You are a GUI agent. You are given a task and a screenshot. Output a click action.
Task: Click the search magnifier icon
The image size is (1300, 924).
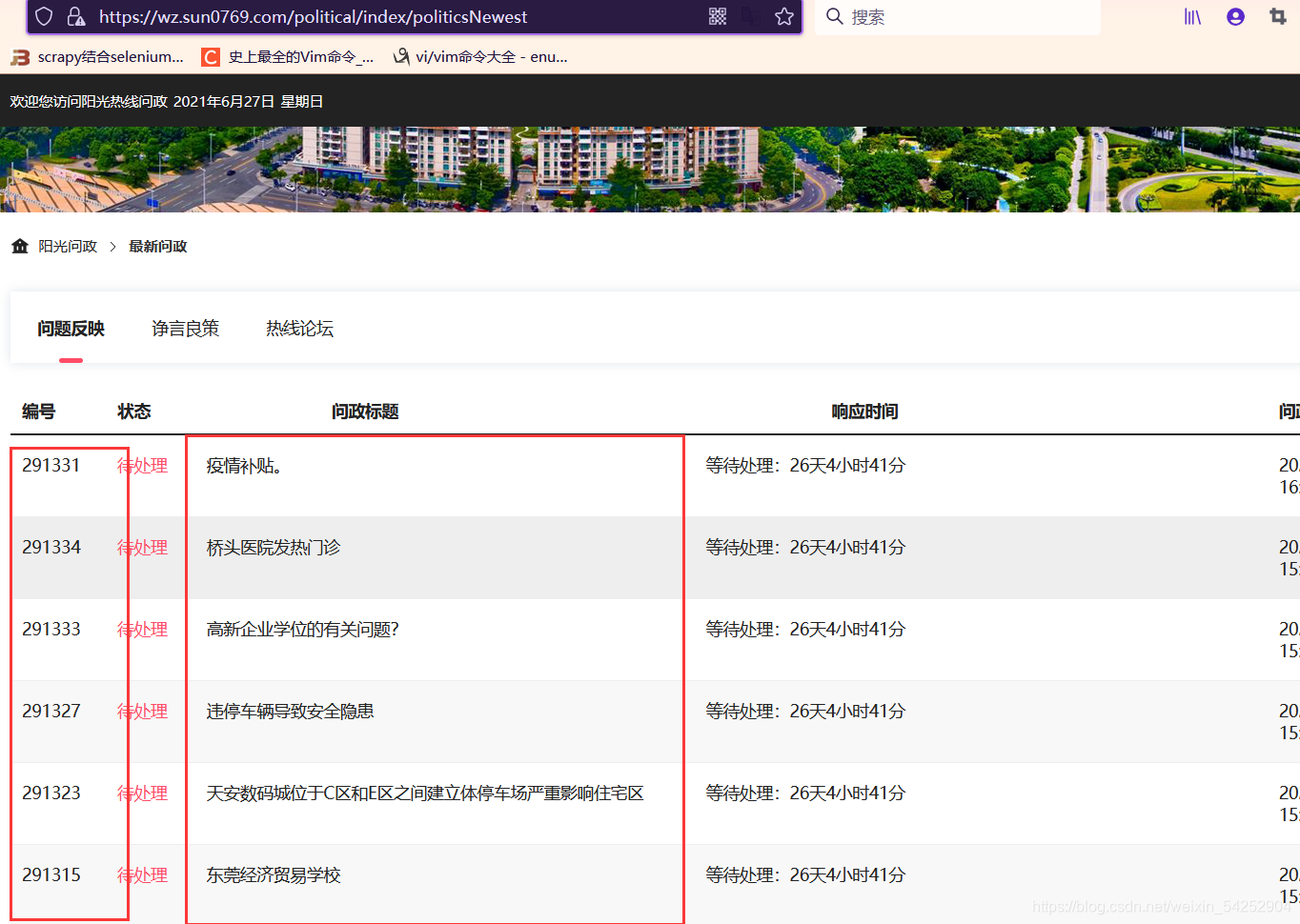click(x=835, y=16)
